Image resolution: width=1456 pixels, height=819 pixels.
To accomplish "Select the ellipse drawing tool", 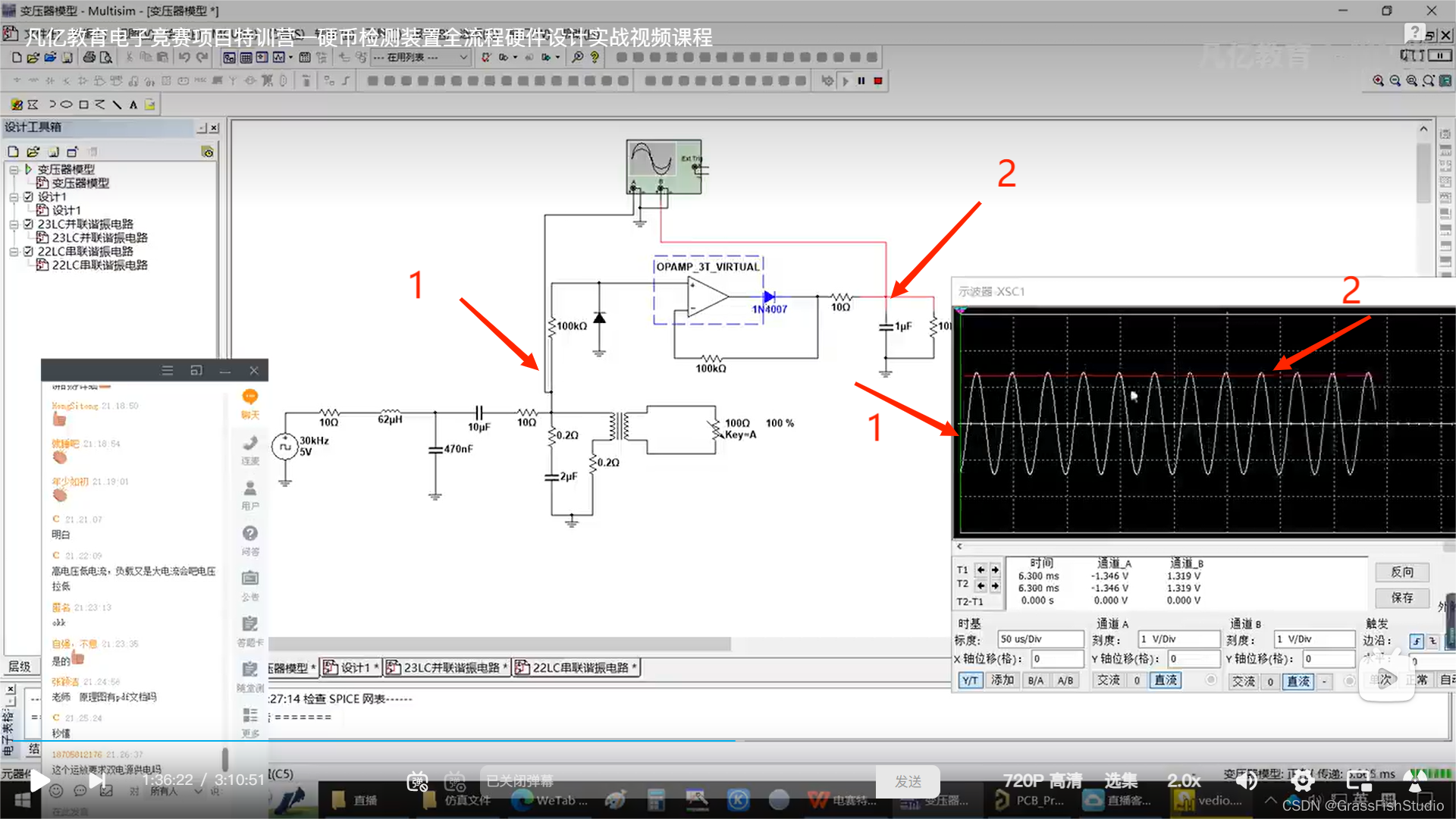I will click(67, 105).
